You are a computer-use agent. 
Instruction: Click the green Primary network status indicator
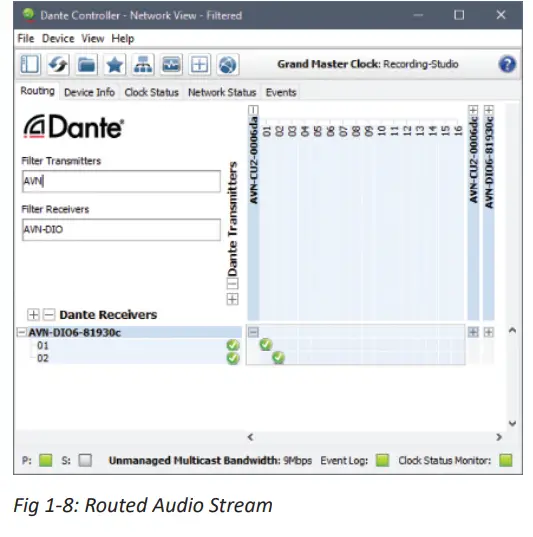click(46, 460)
